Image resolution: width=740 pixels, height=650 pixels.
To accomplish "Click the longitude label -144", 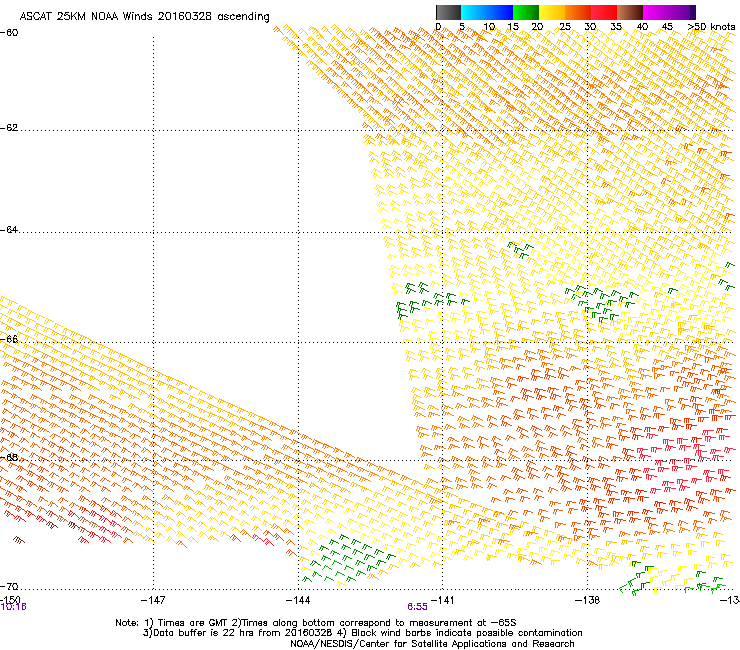I will pyautogui.click(x=298, y=600).
